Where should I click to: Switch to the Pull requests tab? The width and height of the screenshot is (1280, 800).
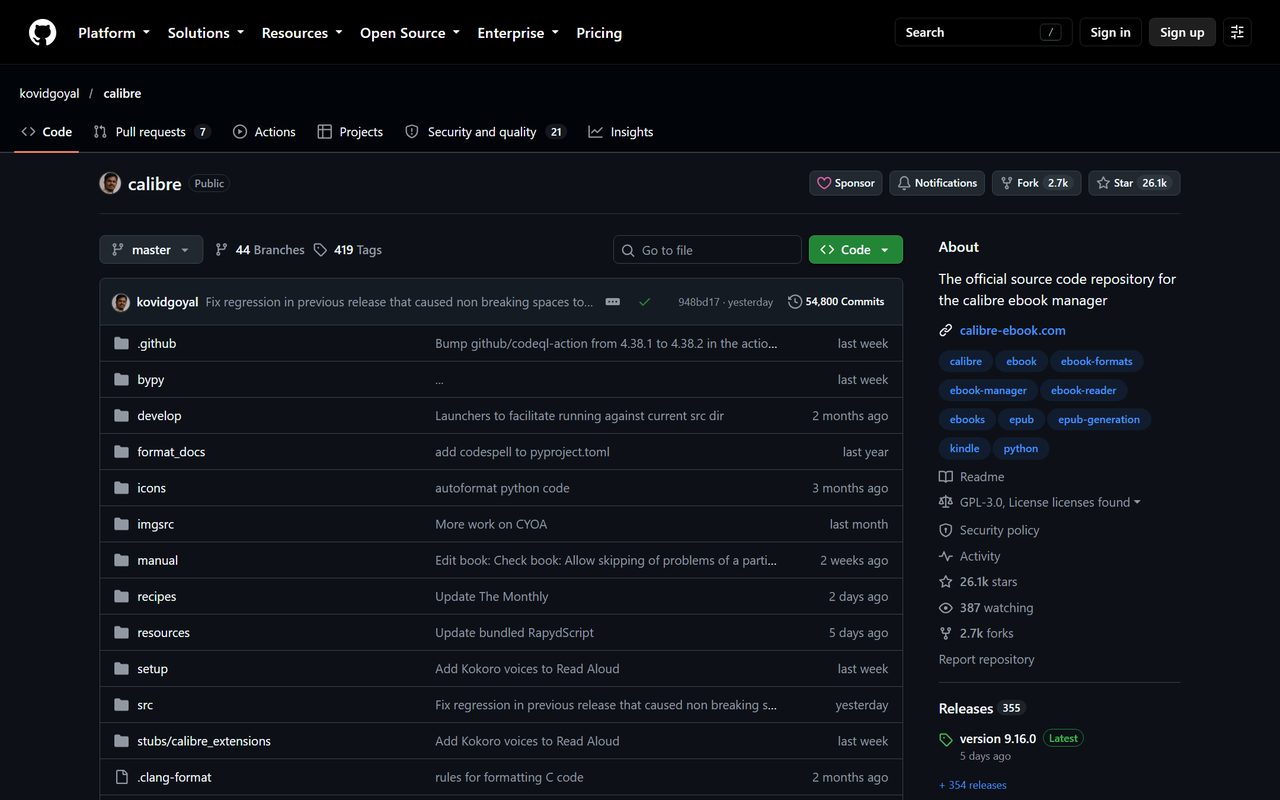pos(152,132)
